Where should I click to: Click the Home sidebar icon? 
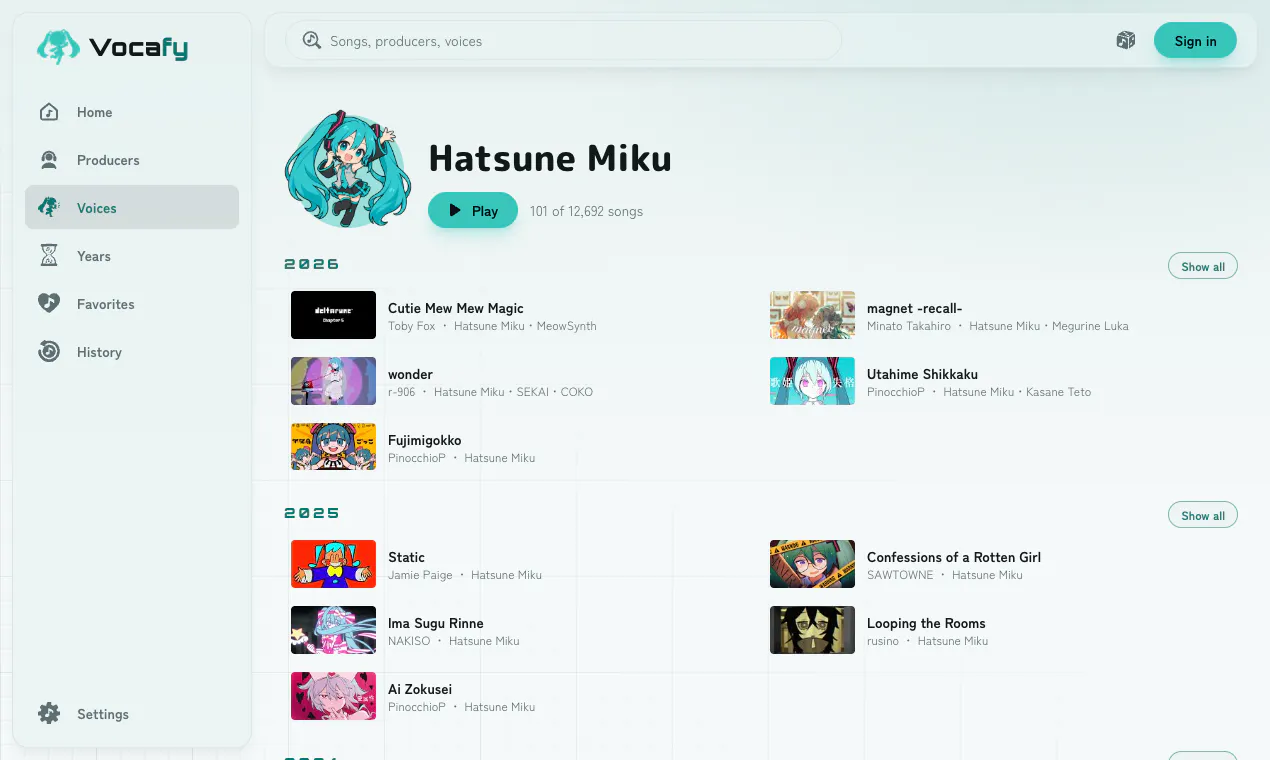click(x=49, y=112)
